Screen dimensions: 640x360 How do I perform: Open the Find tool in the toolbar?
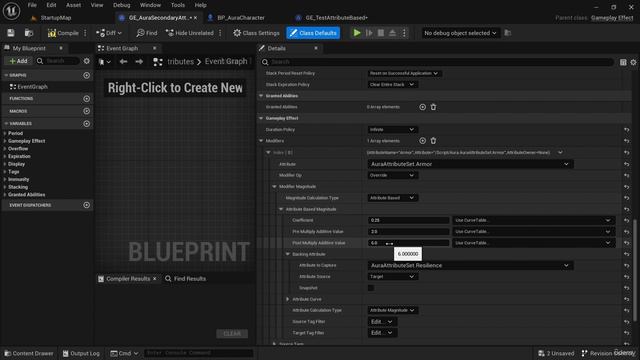click(147, 33)
